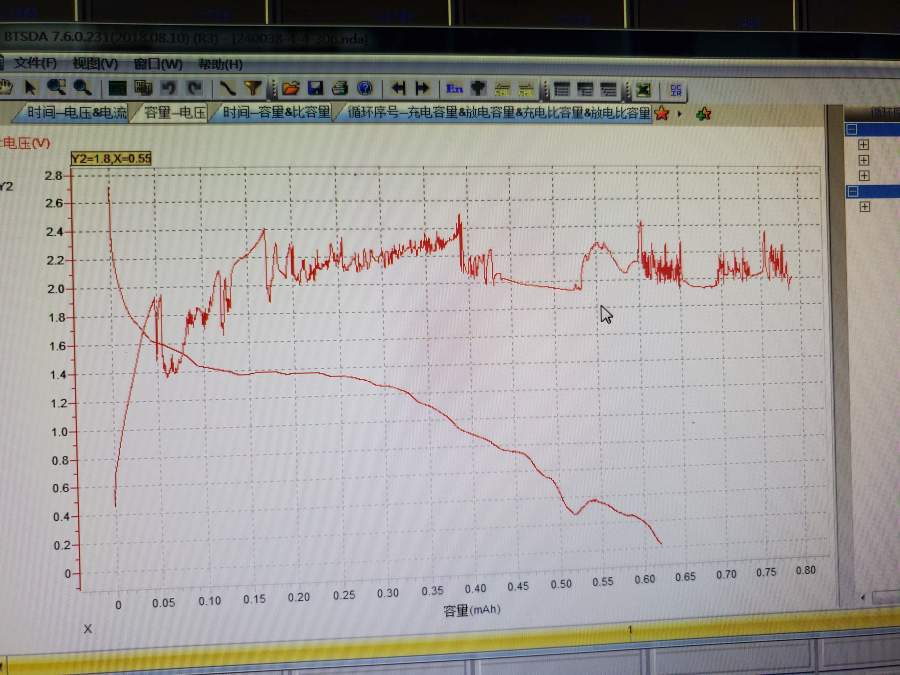Click the green star add-tab icon
Screen dimensions: 900x675
[703, 114]
